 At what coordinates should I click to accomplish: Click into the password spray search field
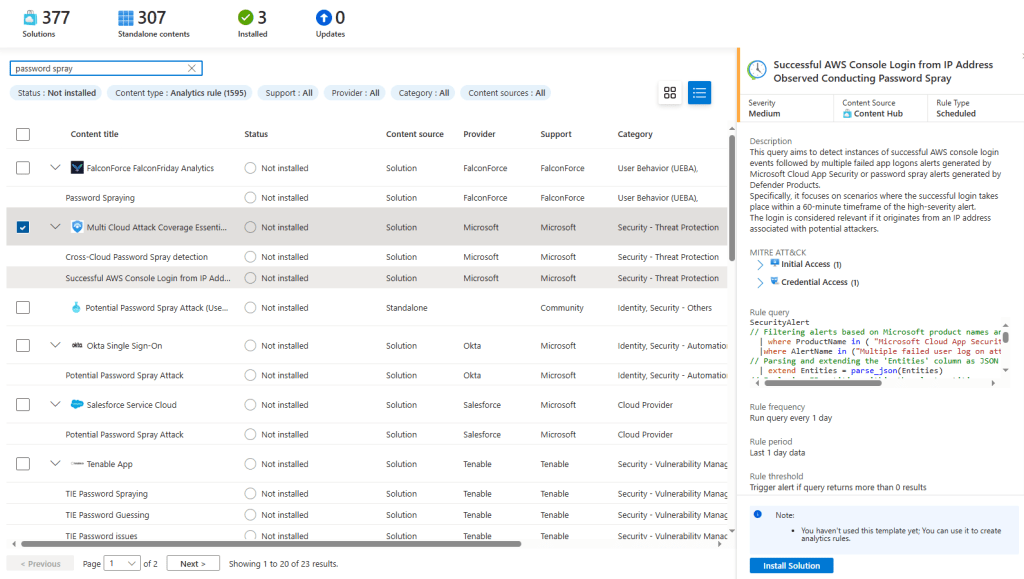pyautogui.click(x=98, y=69)
